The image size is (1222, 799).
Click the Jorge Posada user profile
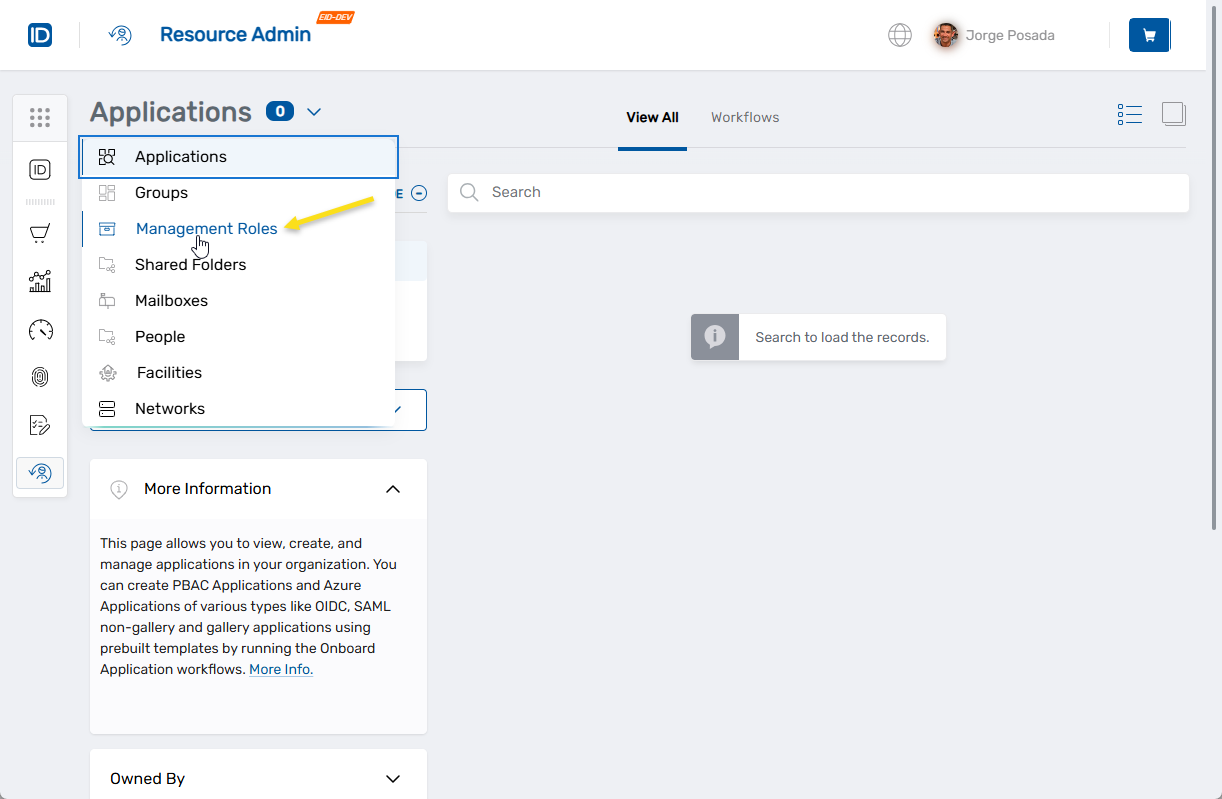point(994,36)
